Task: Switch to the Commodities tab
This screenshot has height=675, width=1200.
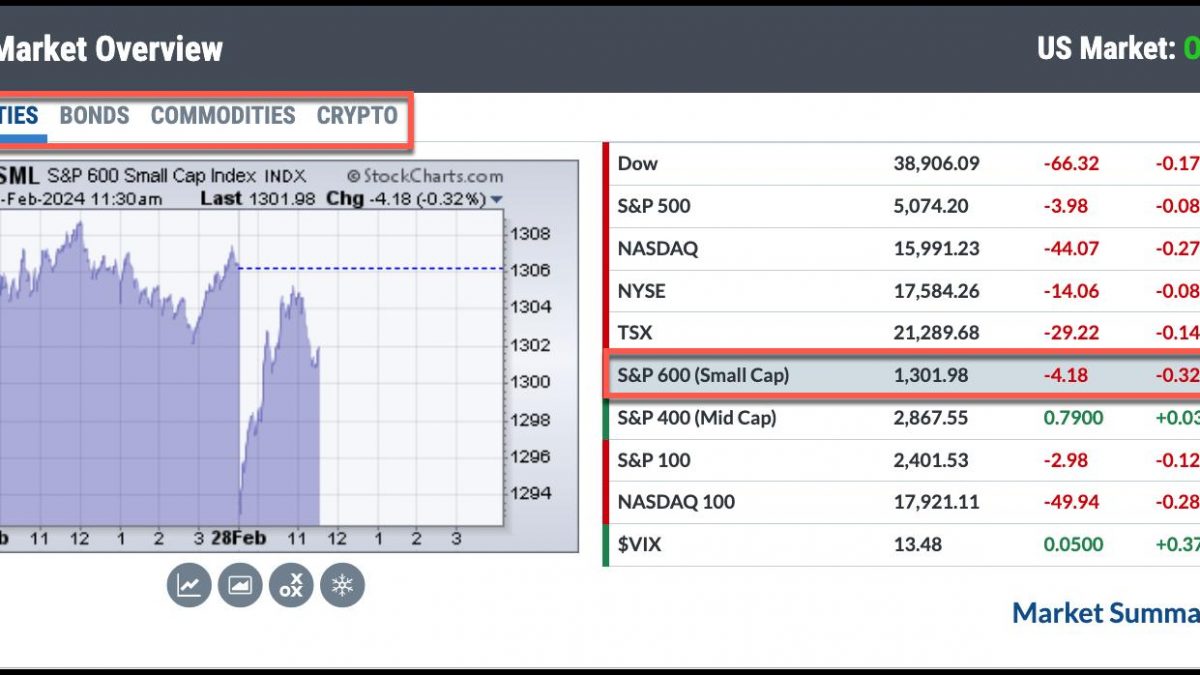Action: click(x=223, y=116)
